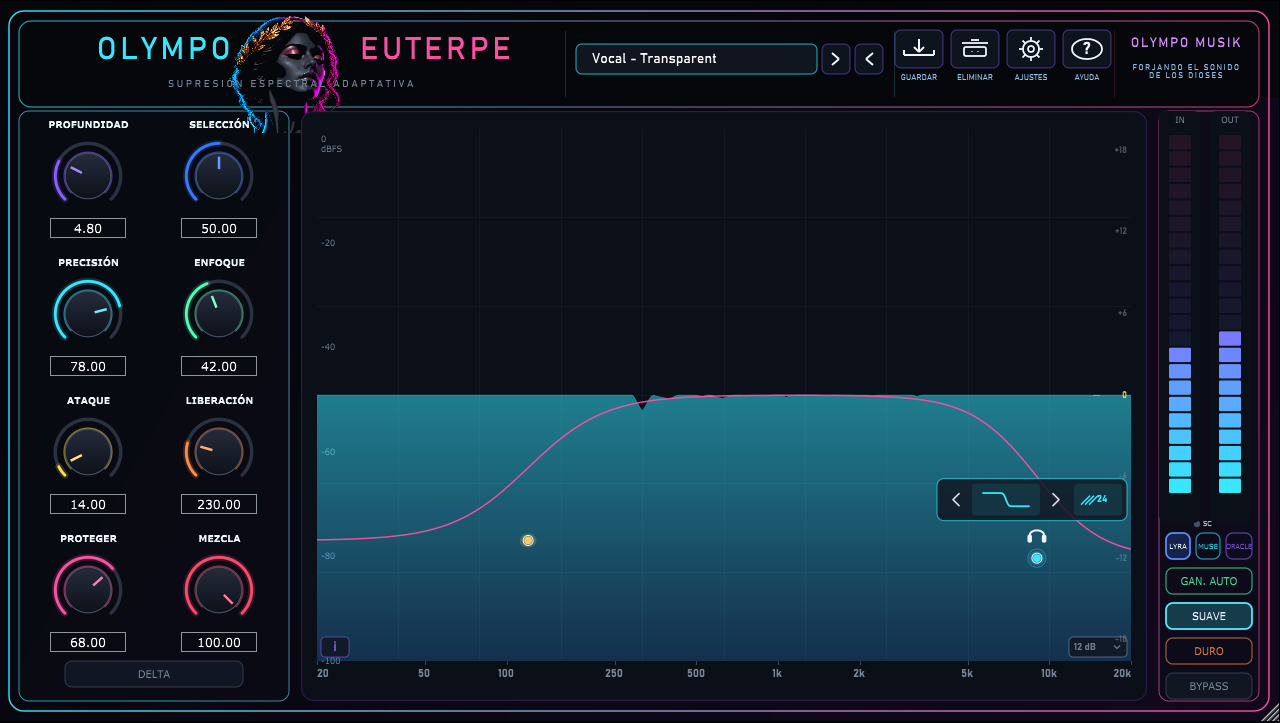
Task: Select SUAVE mode
Action: click(x=1209, y=616)
